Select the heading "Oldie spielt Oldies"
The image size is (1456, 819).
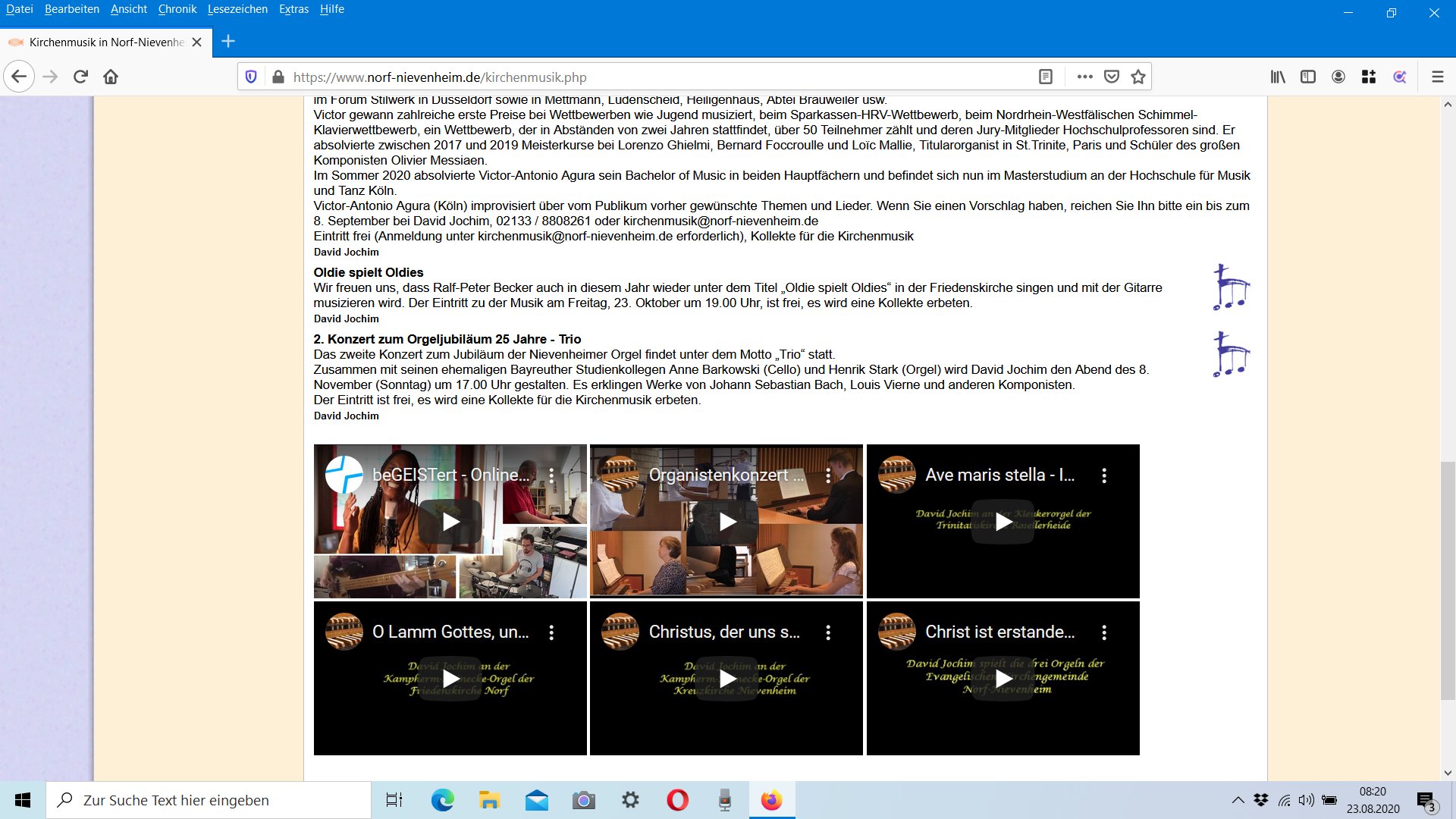(x=369, y=272)
